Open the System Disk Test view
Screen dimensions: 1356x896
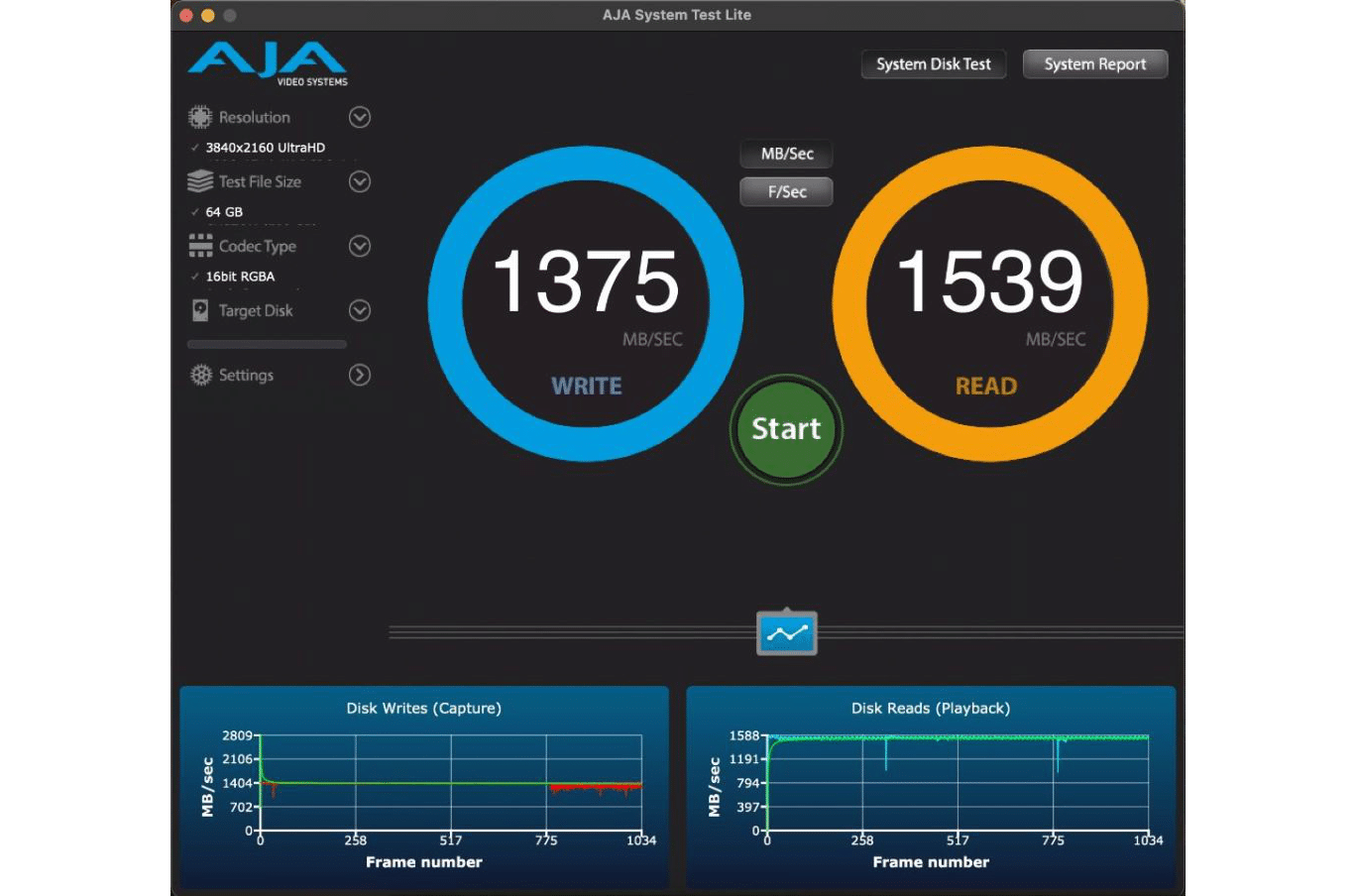pyautogui.click(x=934, y=64)
